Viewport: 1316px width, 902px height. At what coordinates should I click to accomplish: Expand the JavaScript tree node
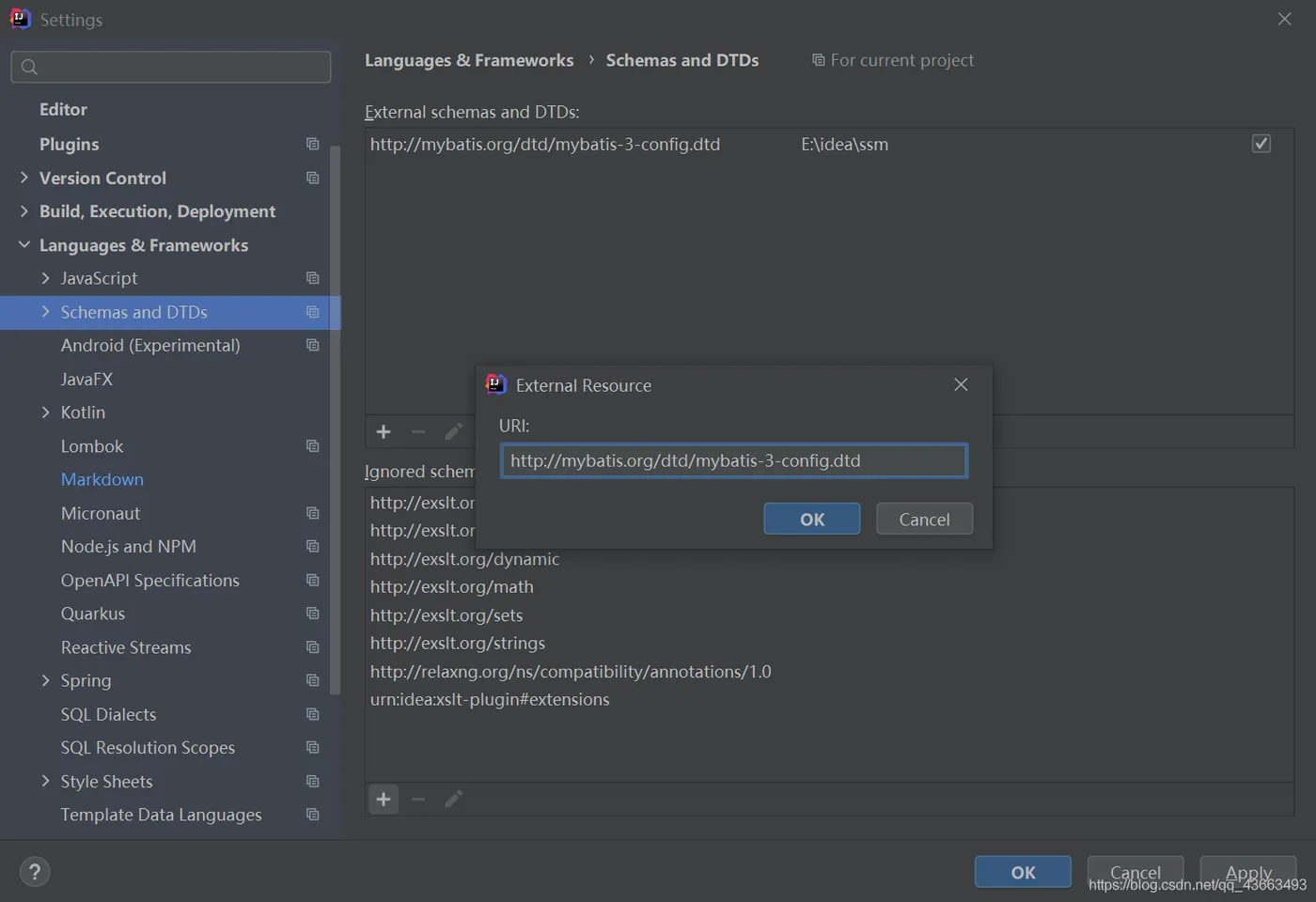click(46, 278)
